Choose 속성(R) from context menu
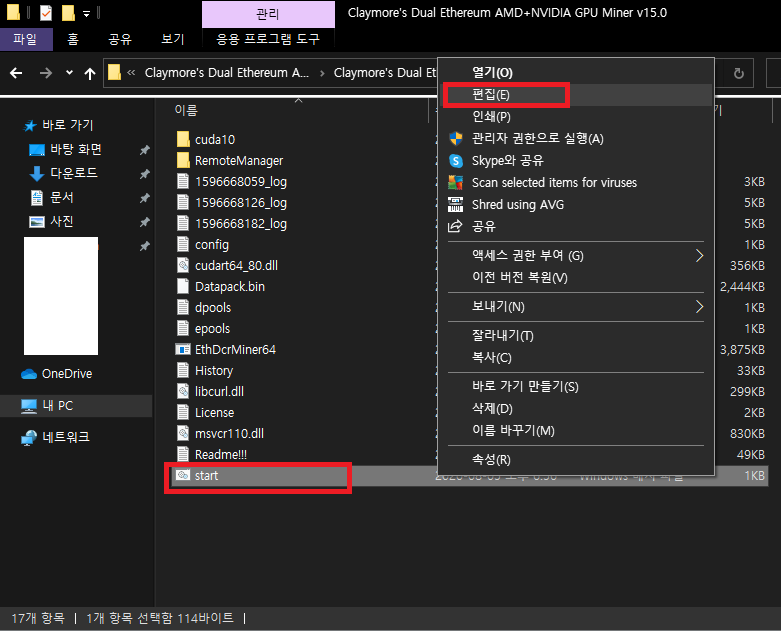Screen dimensions: 781x631 coord(576,460)
